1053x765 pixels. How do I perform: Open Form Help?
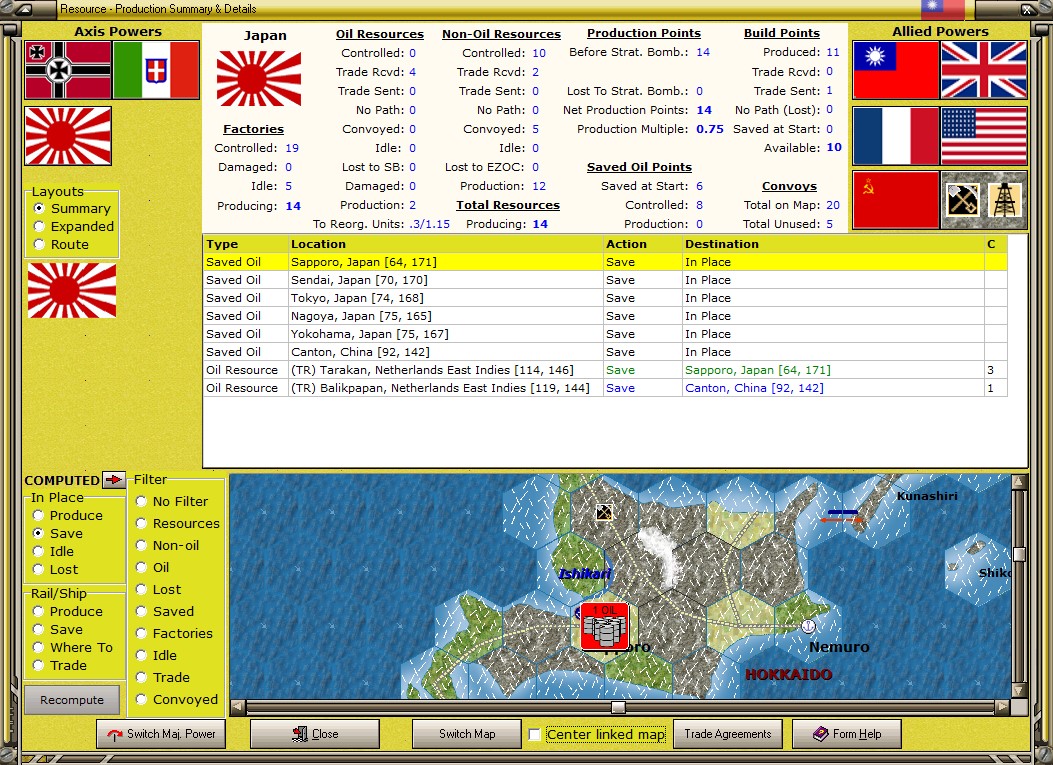click(x=847, y=734)
